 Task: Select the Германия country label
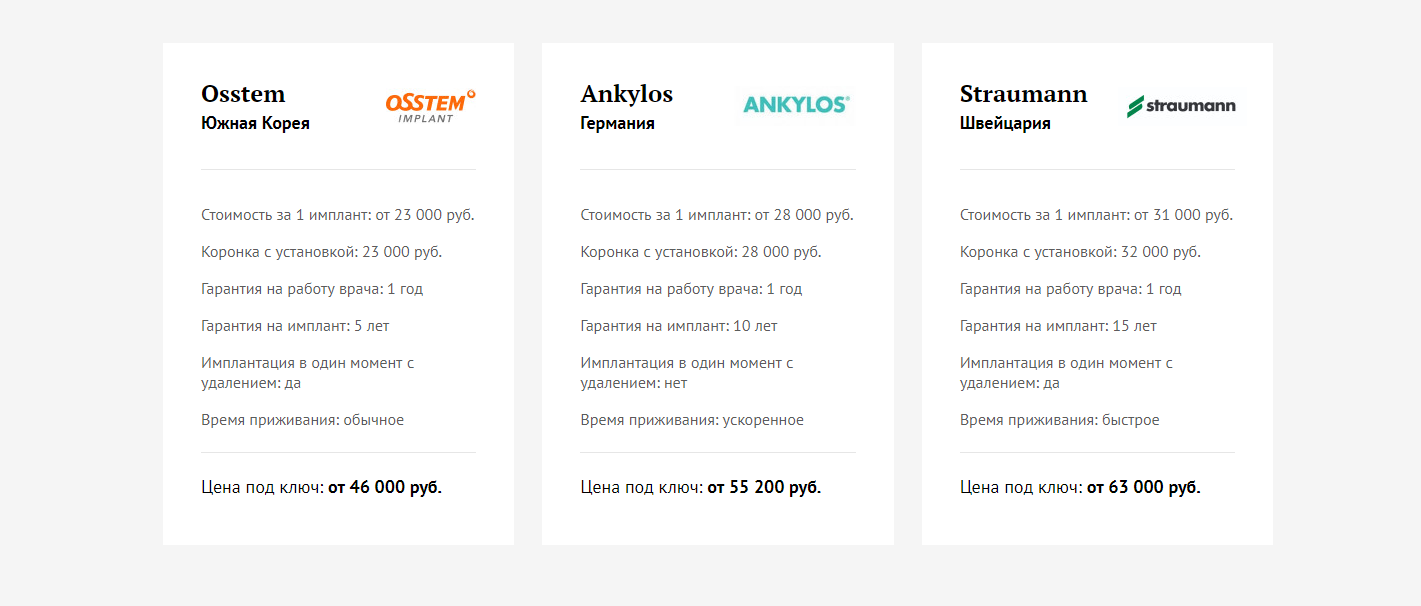[617, 124]
